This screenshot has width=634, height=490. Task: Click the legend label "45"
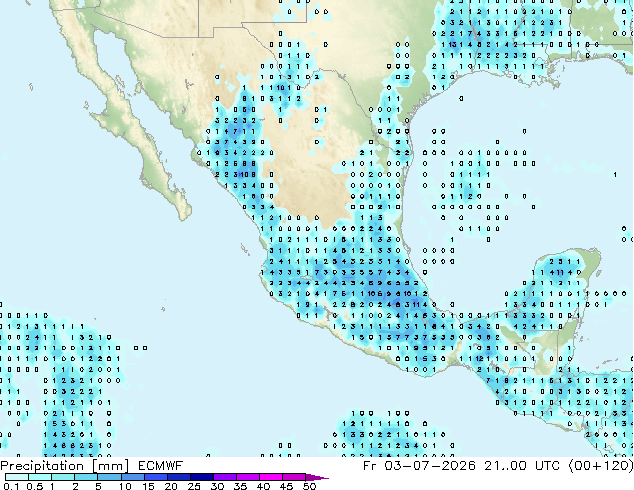(x=286, y=486)
